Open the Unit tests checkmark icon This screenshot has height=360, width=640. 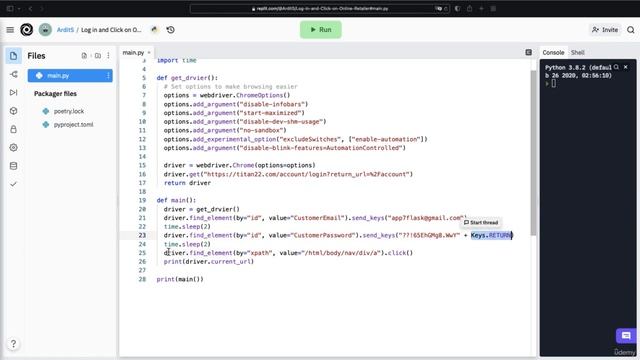pos(13,184)
